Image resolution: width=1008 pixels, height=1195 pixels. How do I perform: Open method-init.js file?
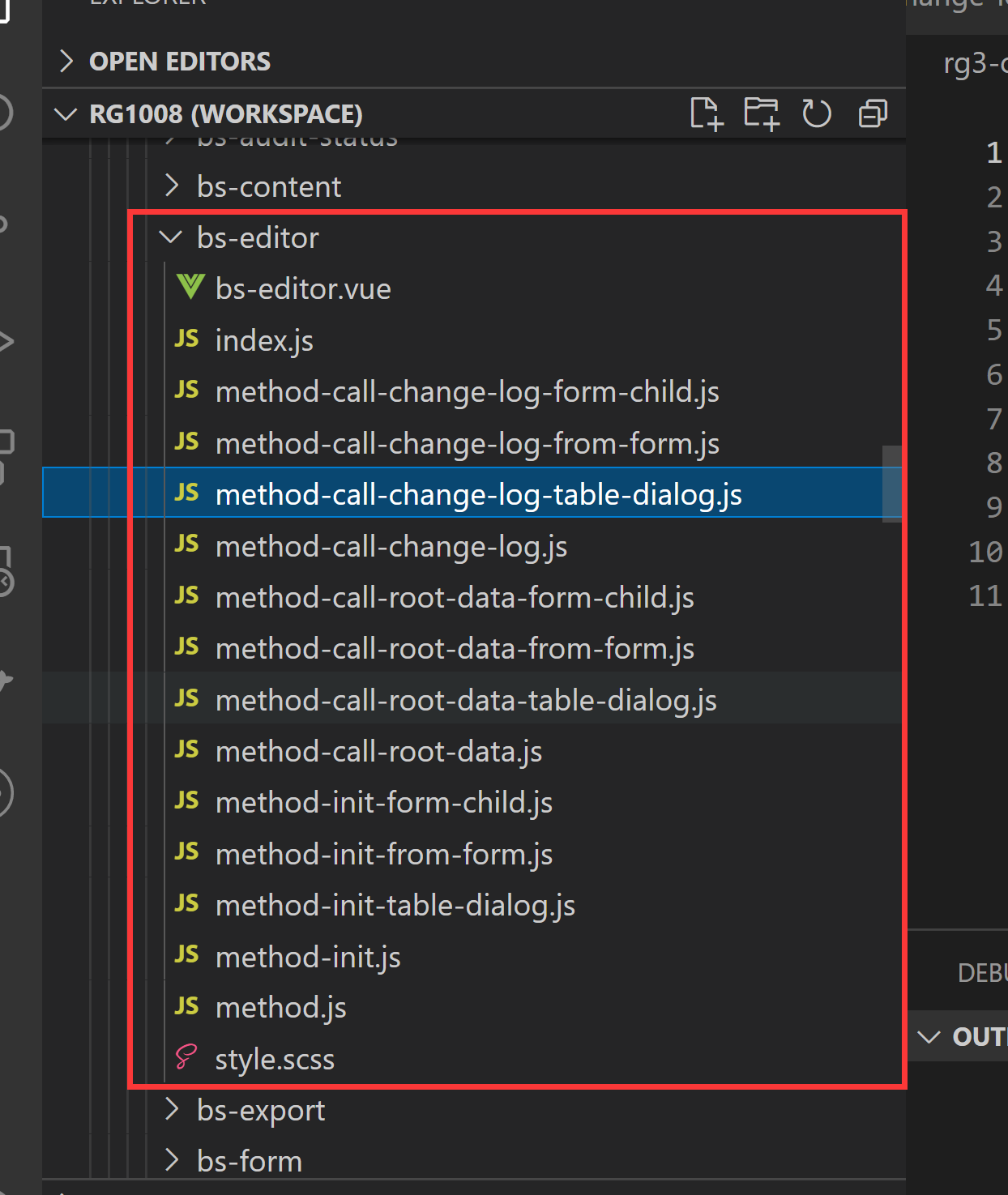tap(308, 957)
